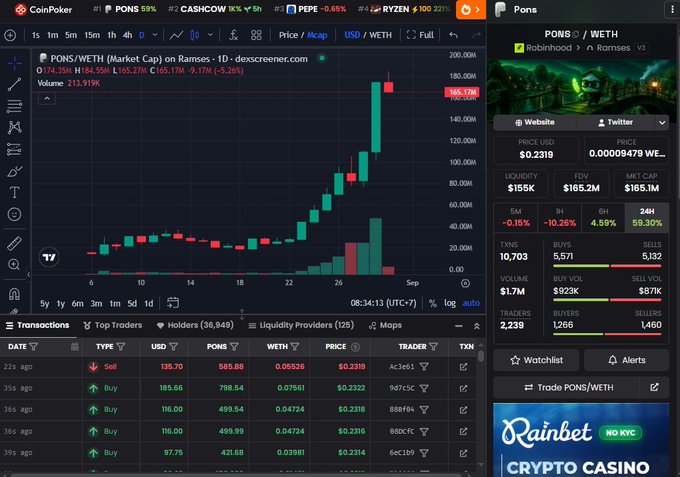Open the Liquidity Providers (125) tab
680x477 pixels.
tap(301, 325)
